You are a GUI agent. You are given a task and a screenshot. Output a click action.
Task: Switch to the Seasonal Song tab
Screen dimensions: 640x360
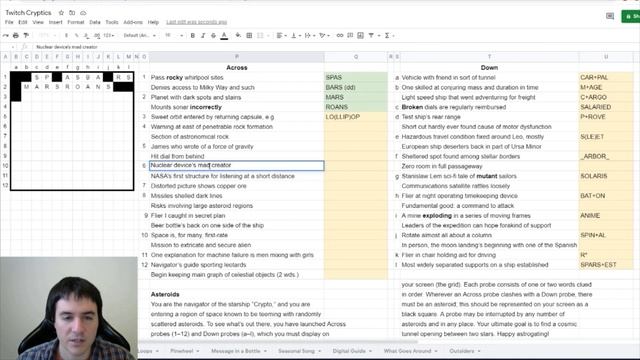pyautogui.click(x=299, y=351)
